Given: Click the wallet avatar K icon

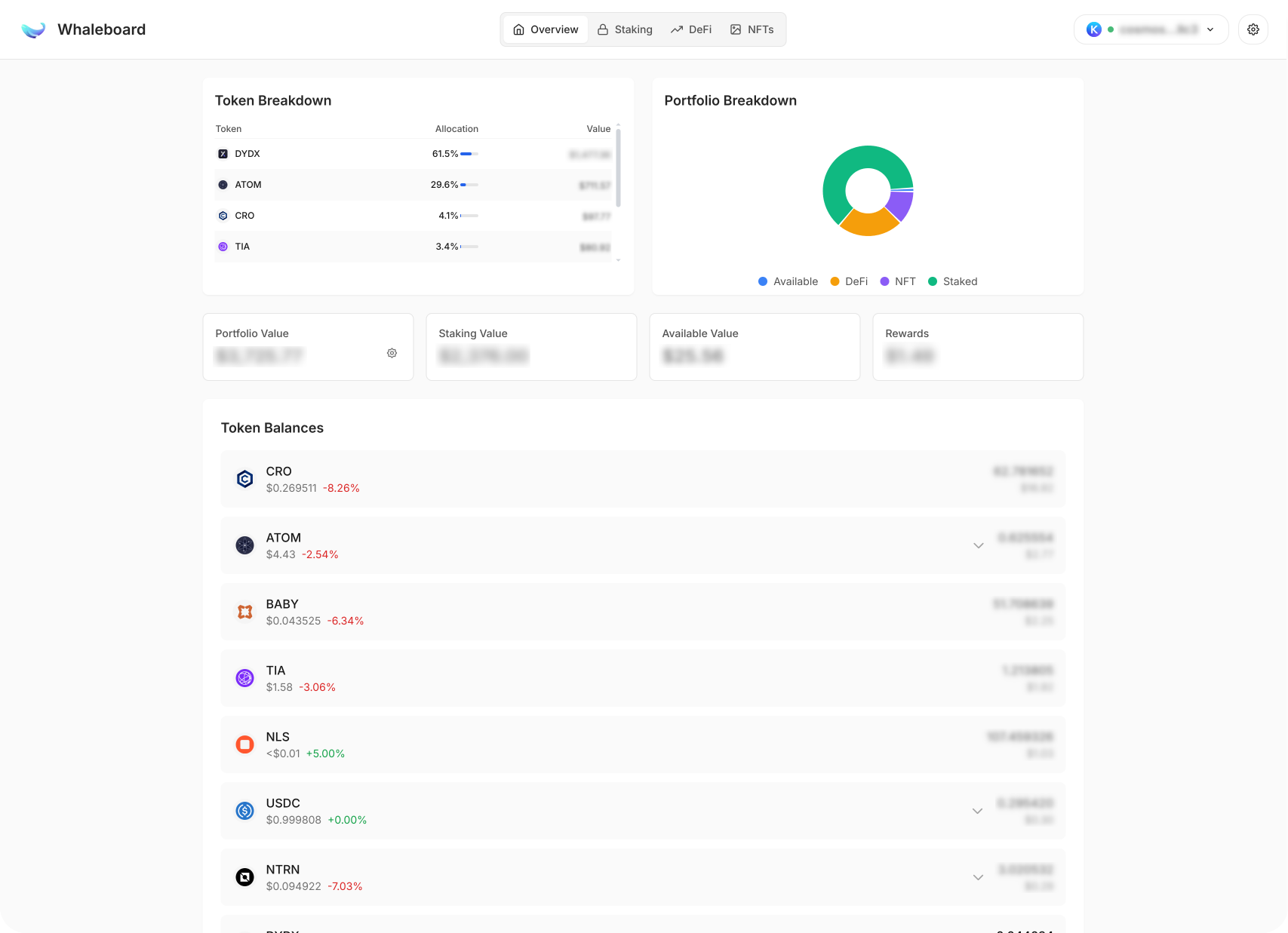Looking at the screenshot, I should tap(1094, 29).
